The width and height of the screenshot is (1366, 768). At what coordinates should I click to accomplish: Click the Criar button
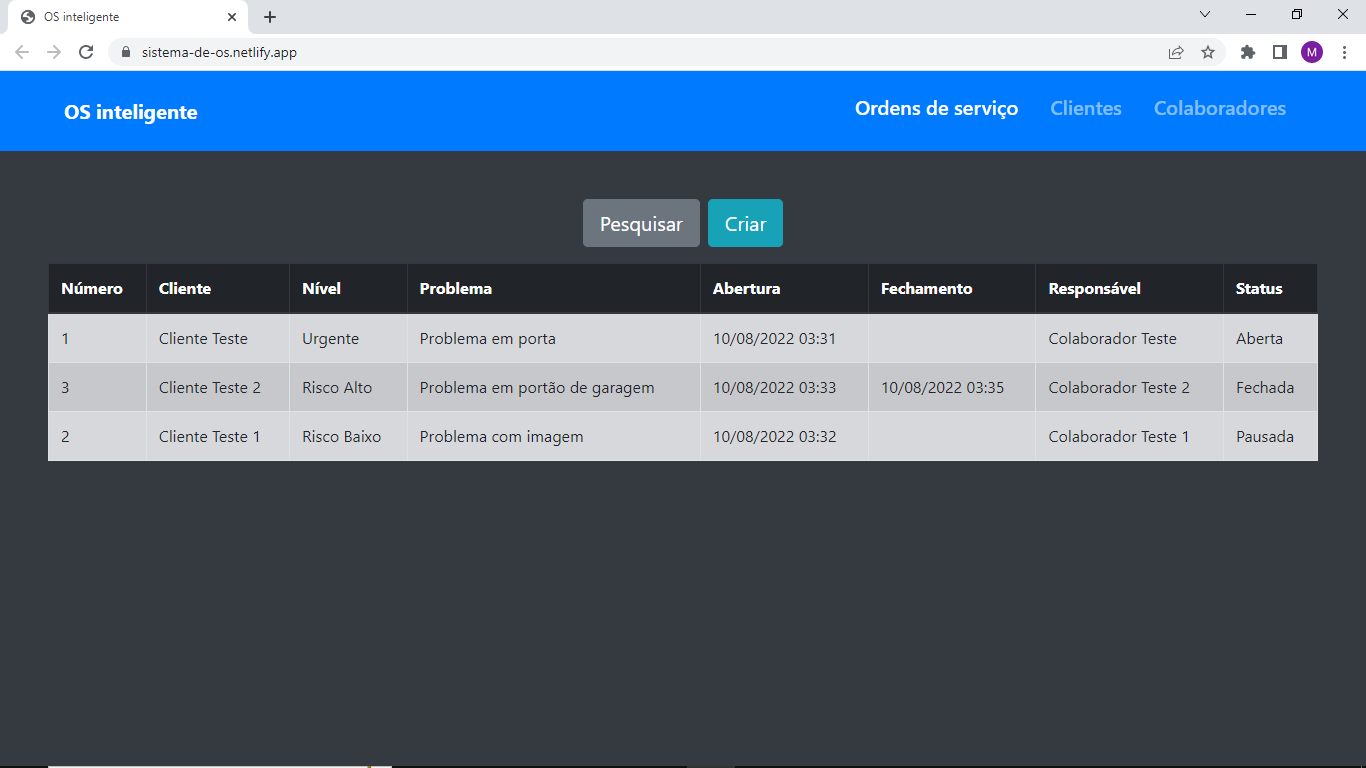745,223
